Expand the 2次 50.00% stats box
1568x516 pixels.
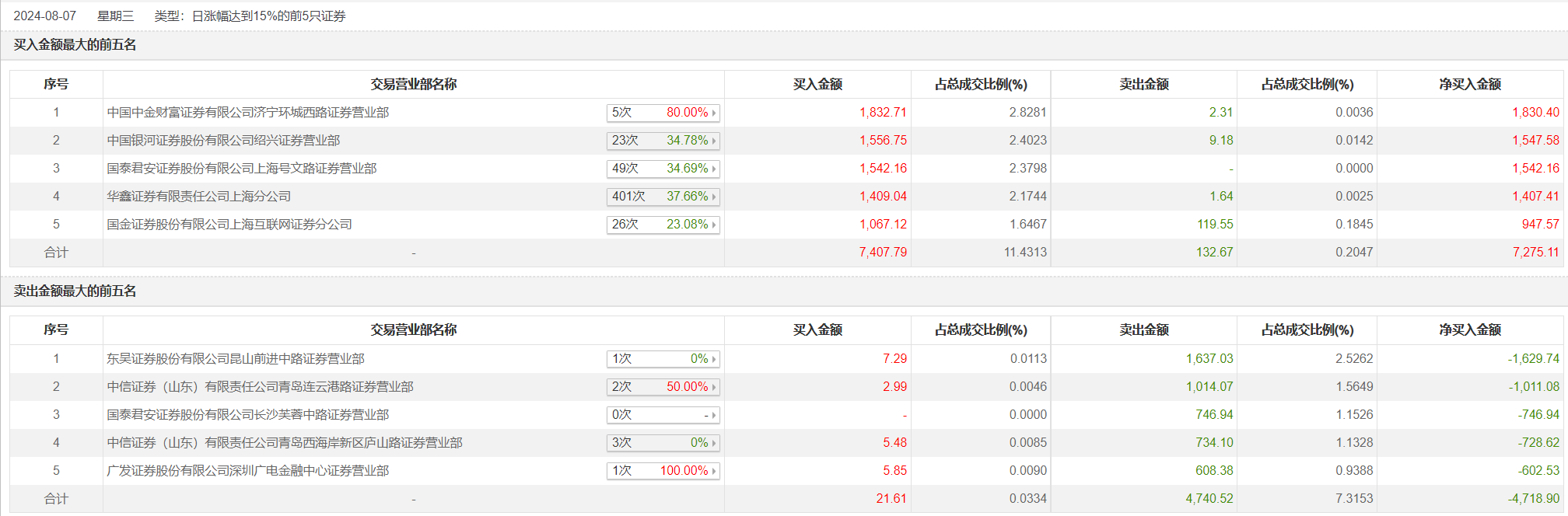coord(663,387)
